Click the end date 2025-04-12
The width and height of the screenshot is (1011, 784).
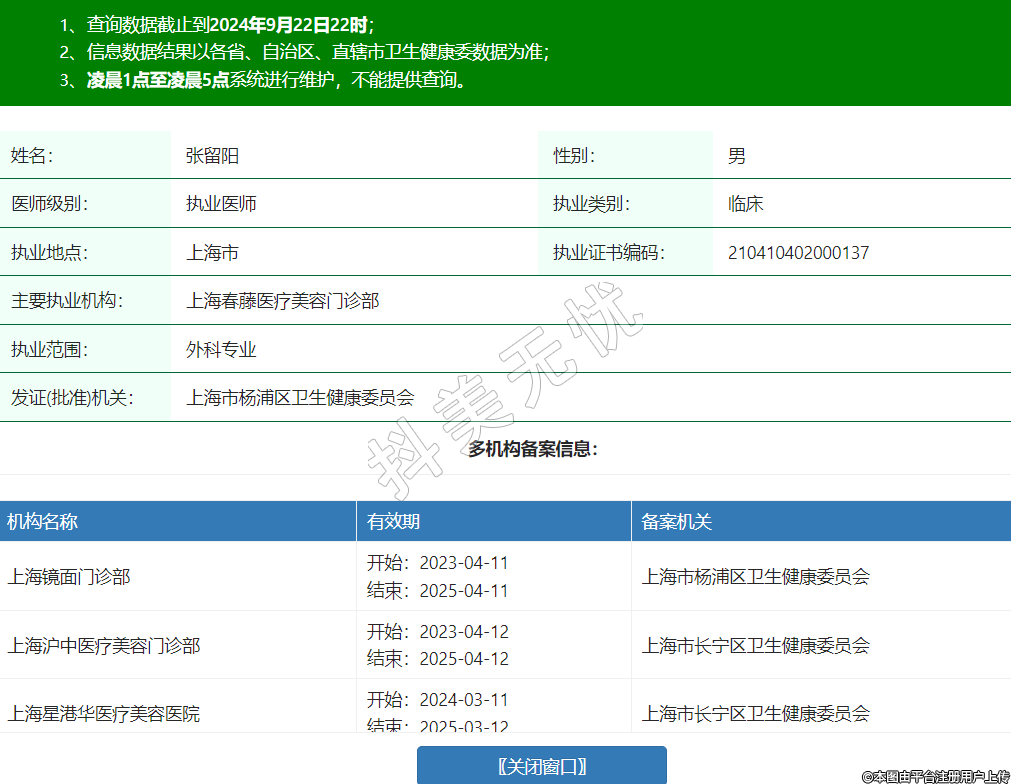pyautogui.click(x=463, y=659)
